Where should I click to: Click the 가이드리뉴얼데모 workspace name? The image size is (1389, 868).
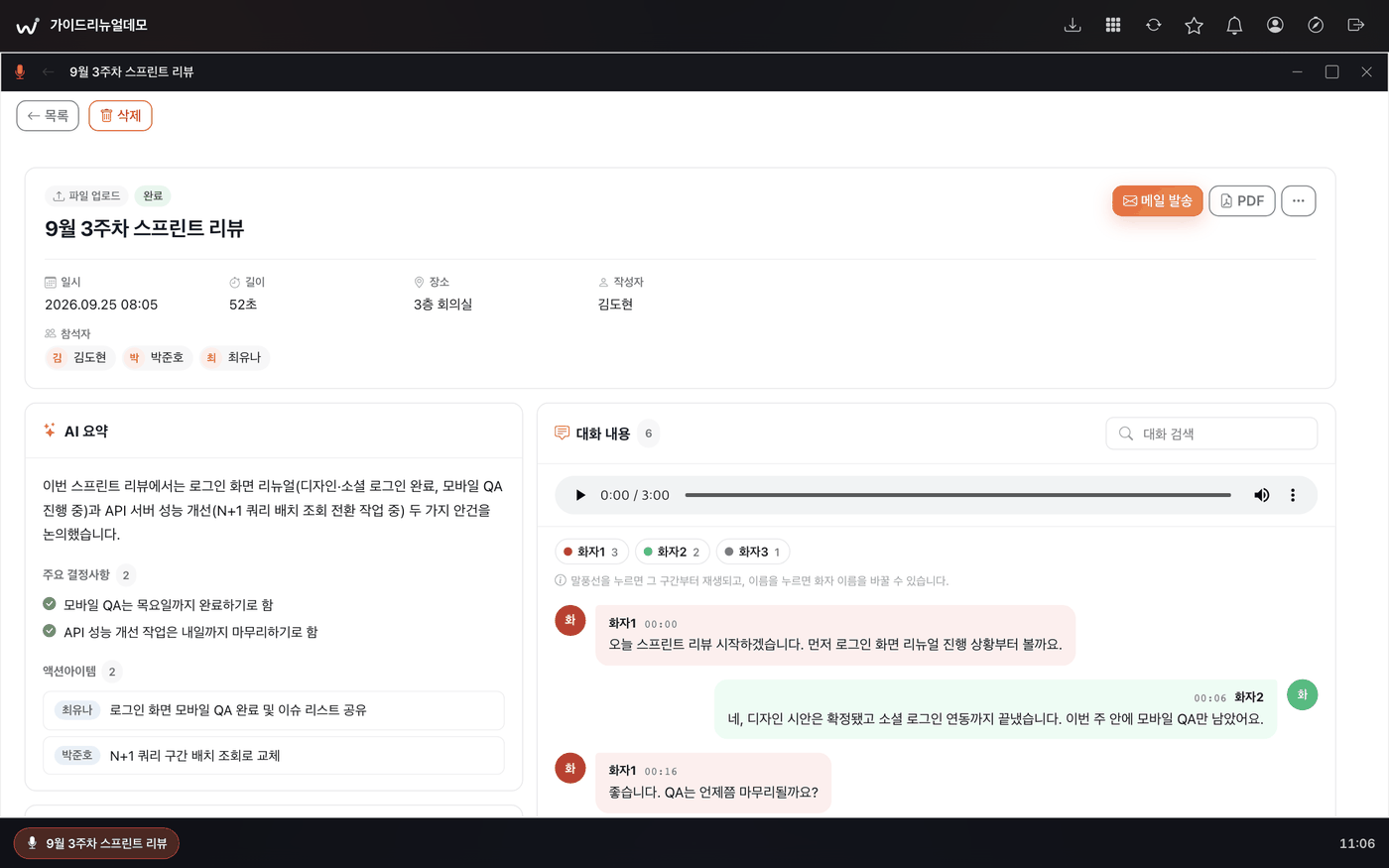coord(98,26)
